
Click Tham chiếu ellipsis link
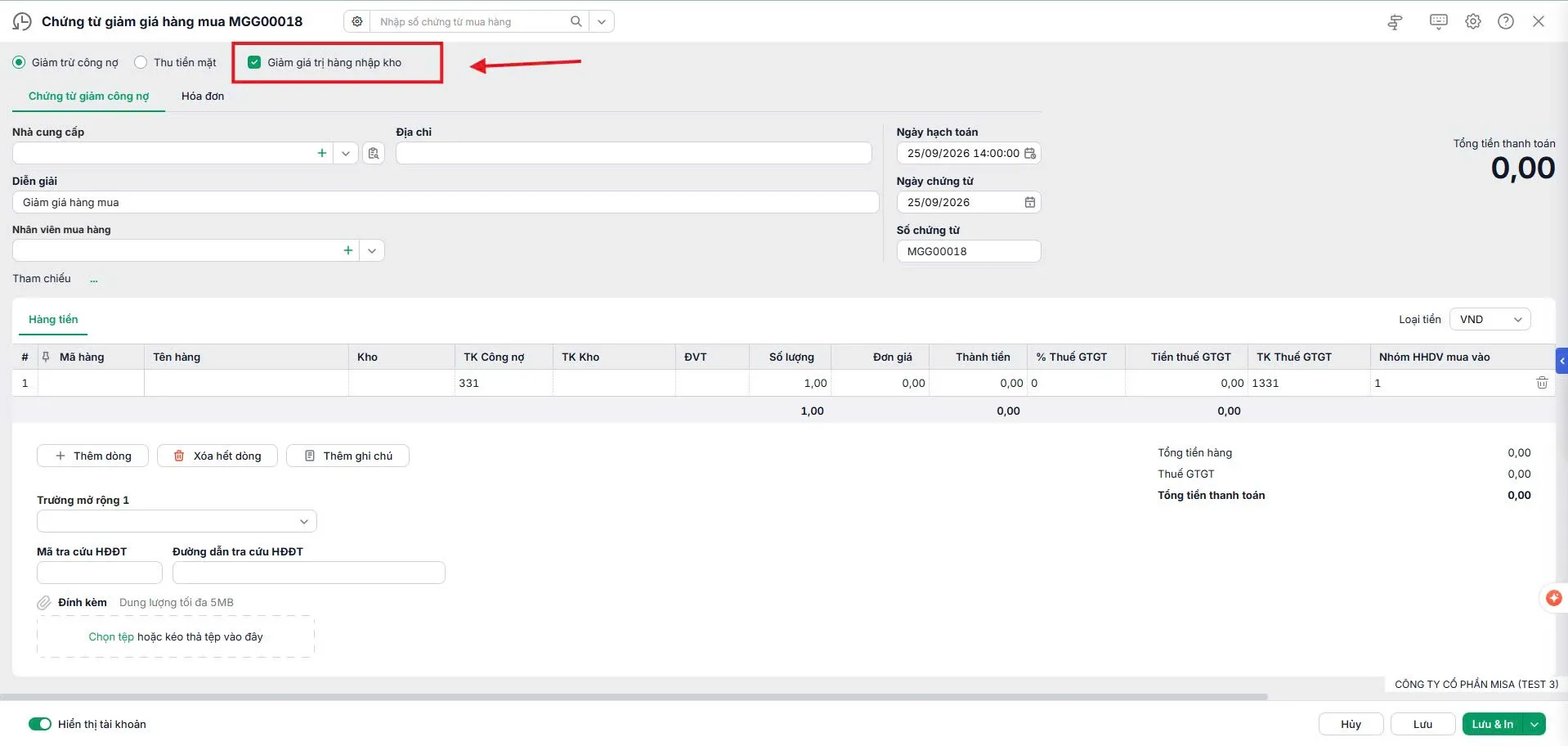[94, 279]
